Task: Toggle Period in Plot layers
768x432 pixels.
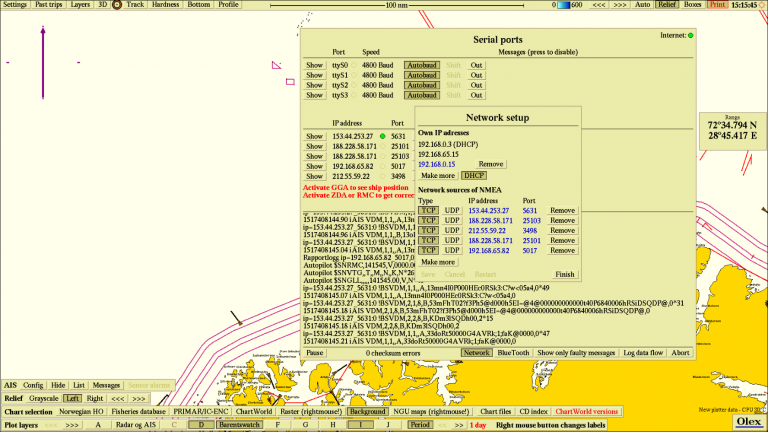Action: tap(420, 425)
